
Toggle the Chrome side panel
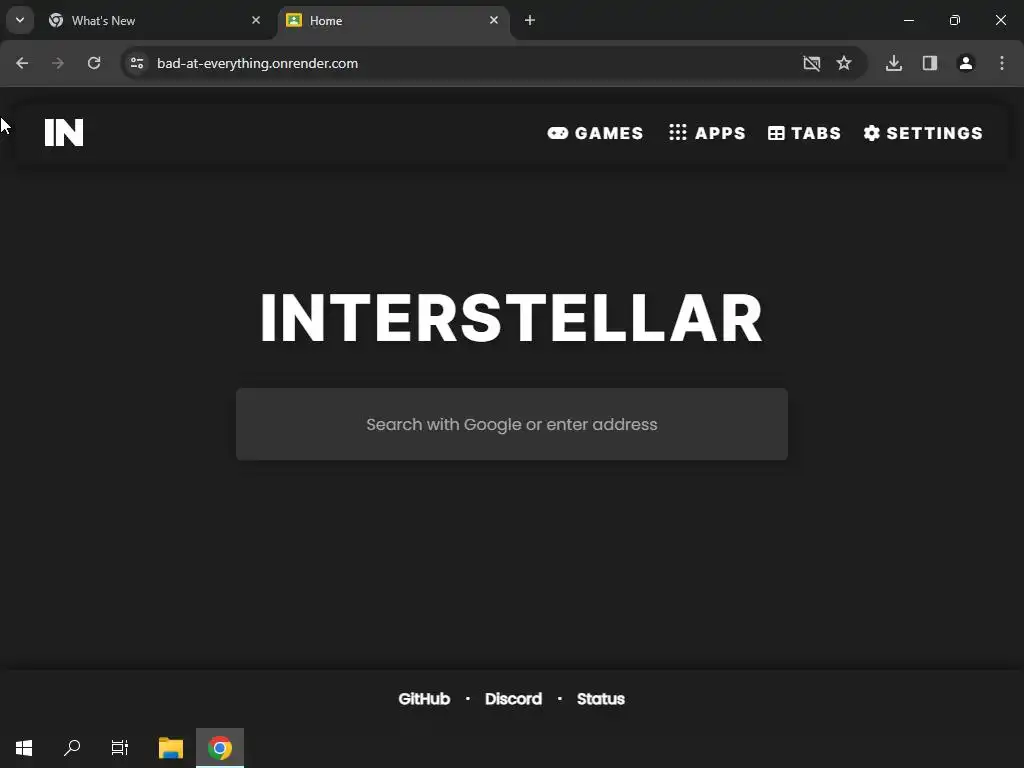[x=930, y=63]
